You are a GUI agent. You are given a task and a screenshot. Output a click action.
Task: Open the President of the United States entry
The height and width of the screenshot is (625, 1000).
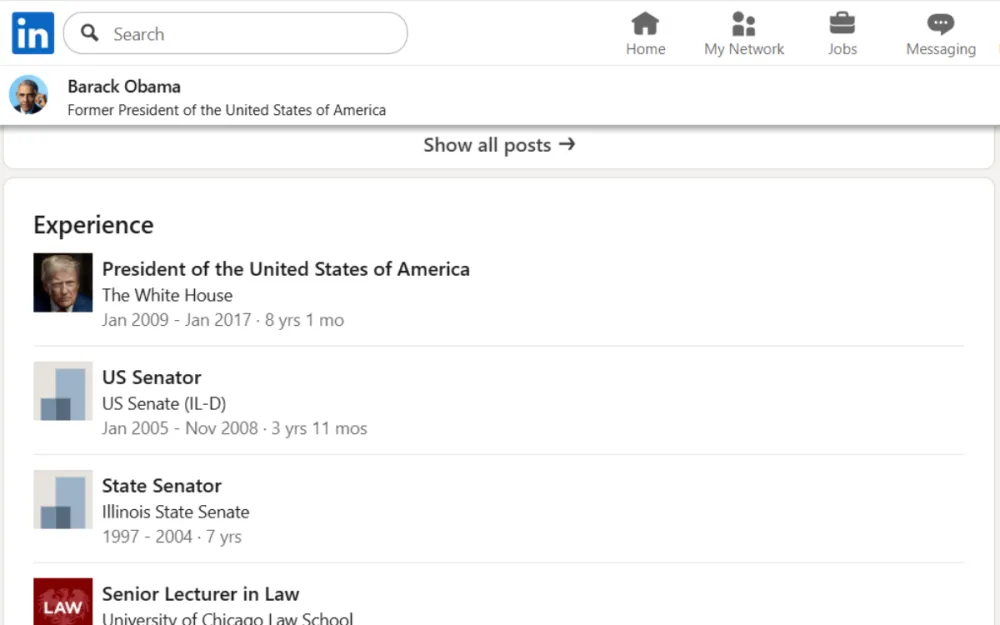286,269
